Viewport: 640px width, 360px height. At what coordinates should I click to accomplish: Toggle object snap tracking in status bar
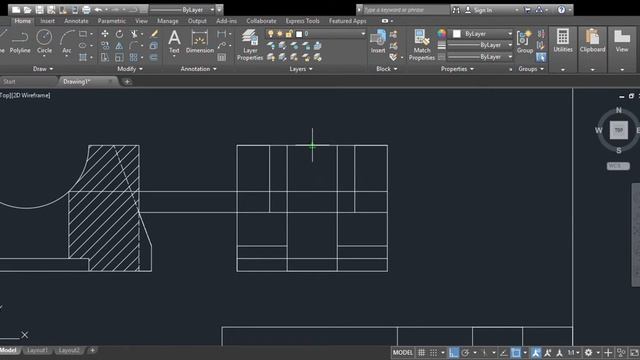(x=504, y=353)
